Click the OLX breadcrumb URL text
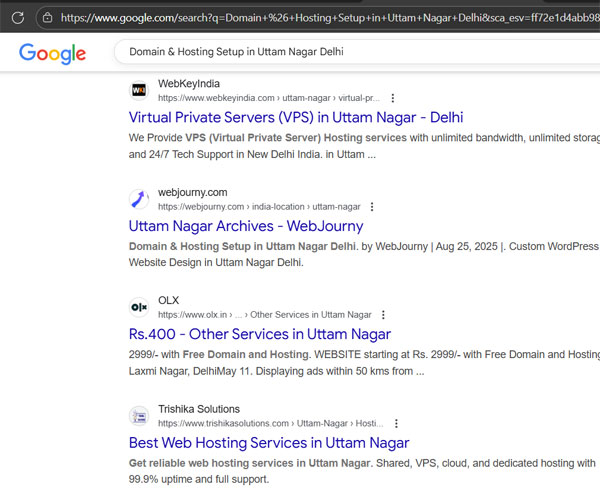Image resolution: width=600 pixels, height=500 pixels. [264, 315]
